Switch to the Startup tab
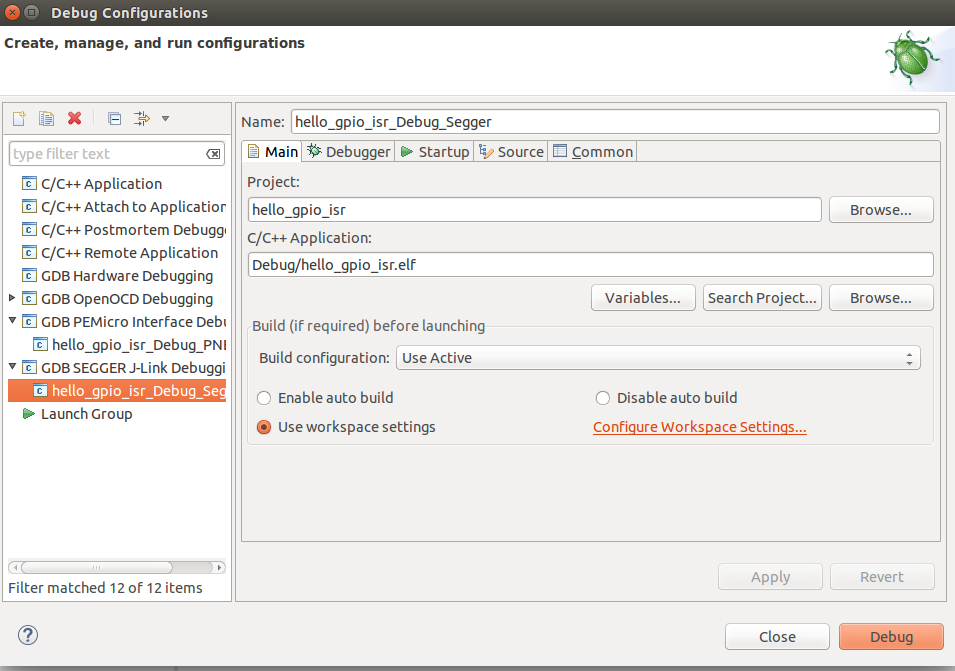 click(434, 152)
